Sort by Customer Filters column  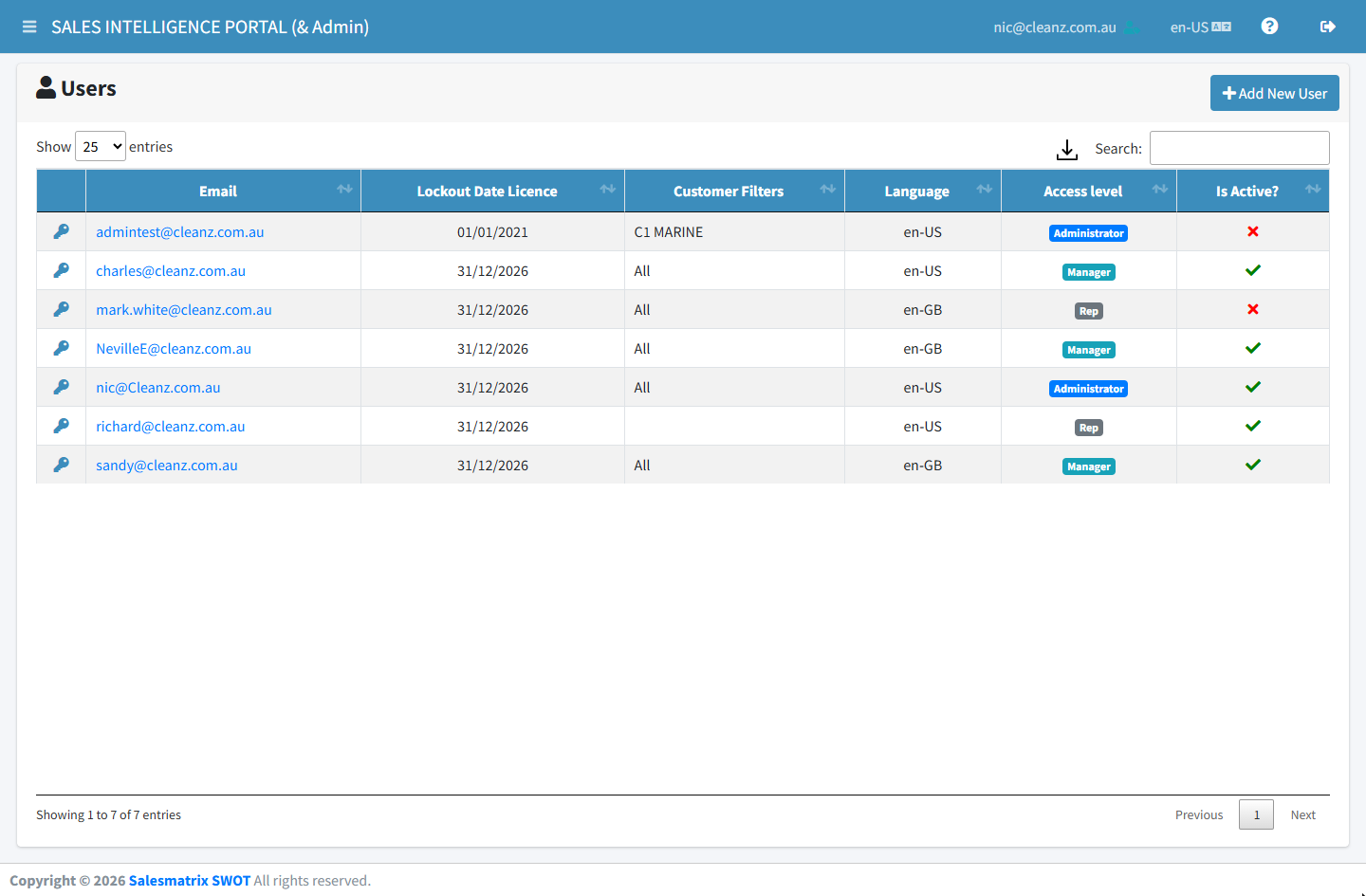(x=734, y=191)
